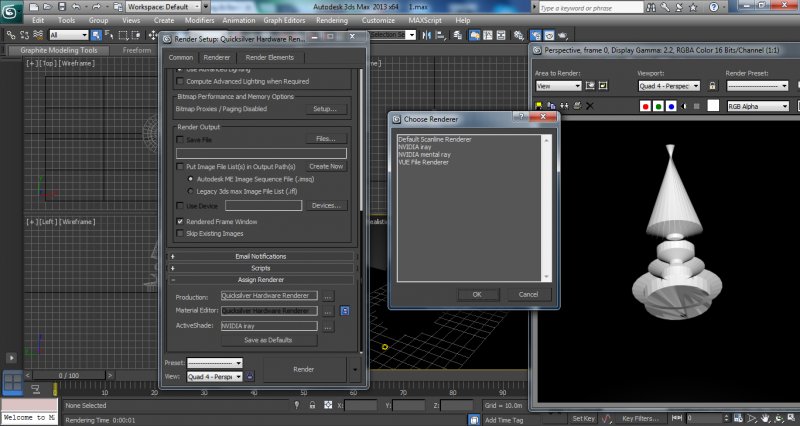
Task: Open the Help question mark icon
Action: pyautogui.click(x=714, y=7)
